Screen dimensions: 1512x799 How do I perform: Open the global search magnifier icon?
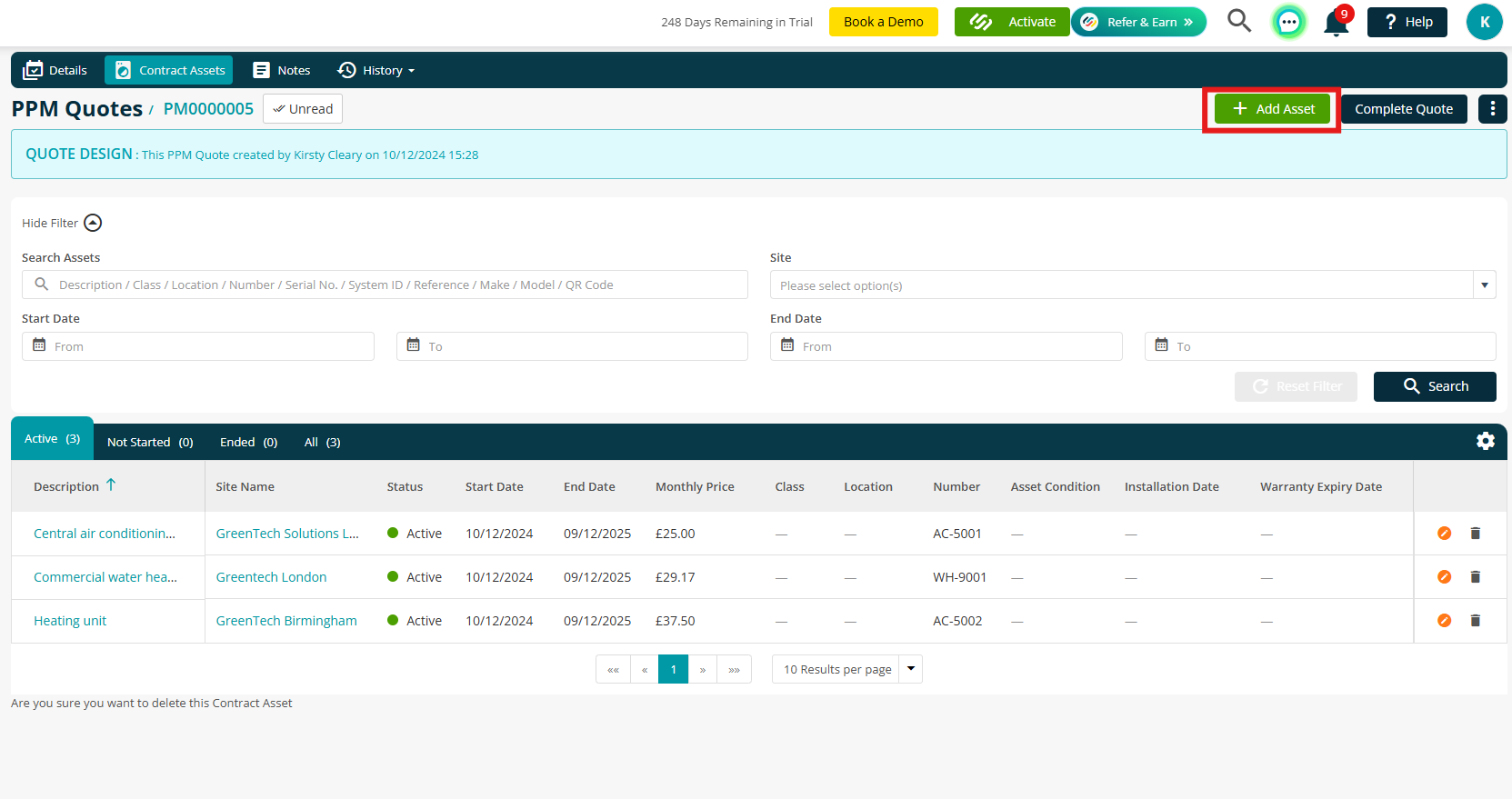pyautogui.click(x=1239, y=21)
